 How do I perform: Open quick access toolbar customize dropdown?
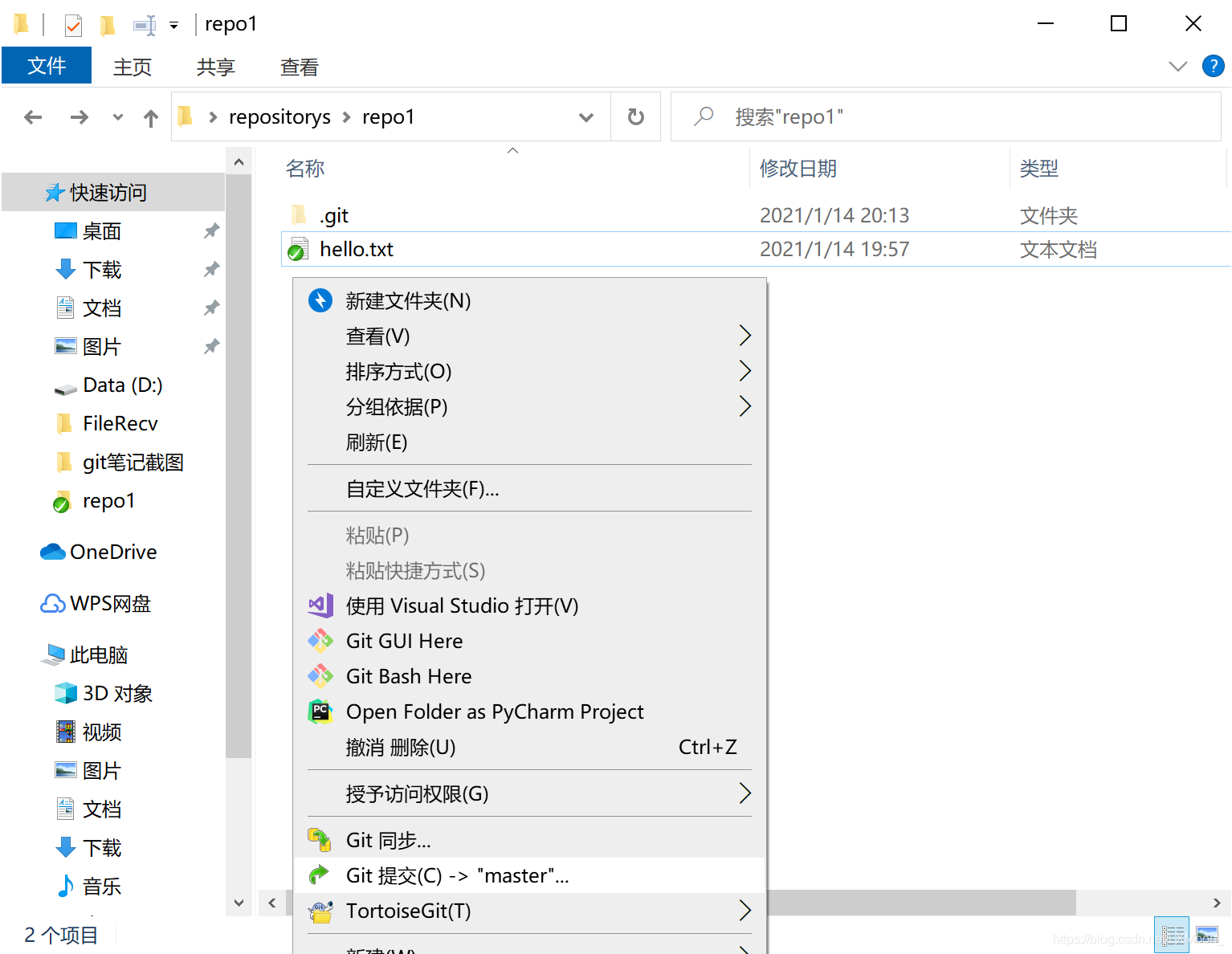pyautogui.click(x=173, y=26)
